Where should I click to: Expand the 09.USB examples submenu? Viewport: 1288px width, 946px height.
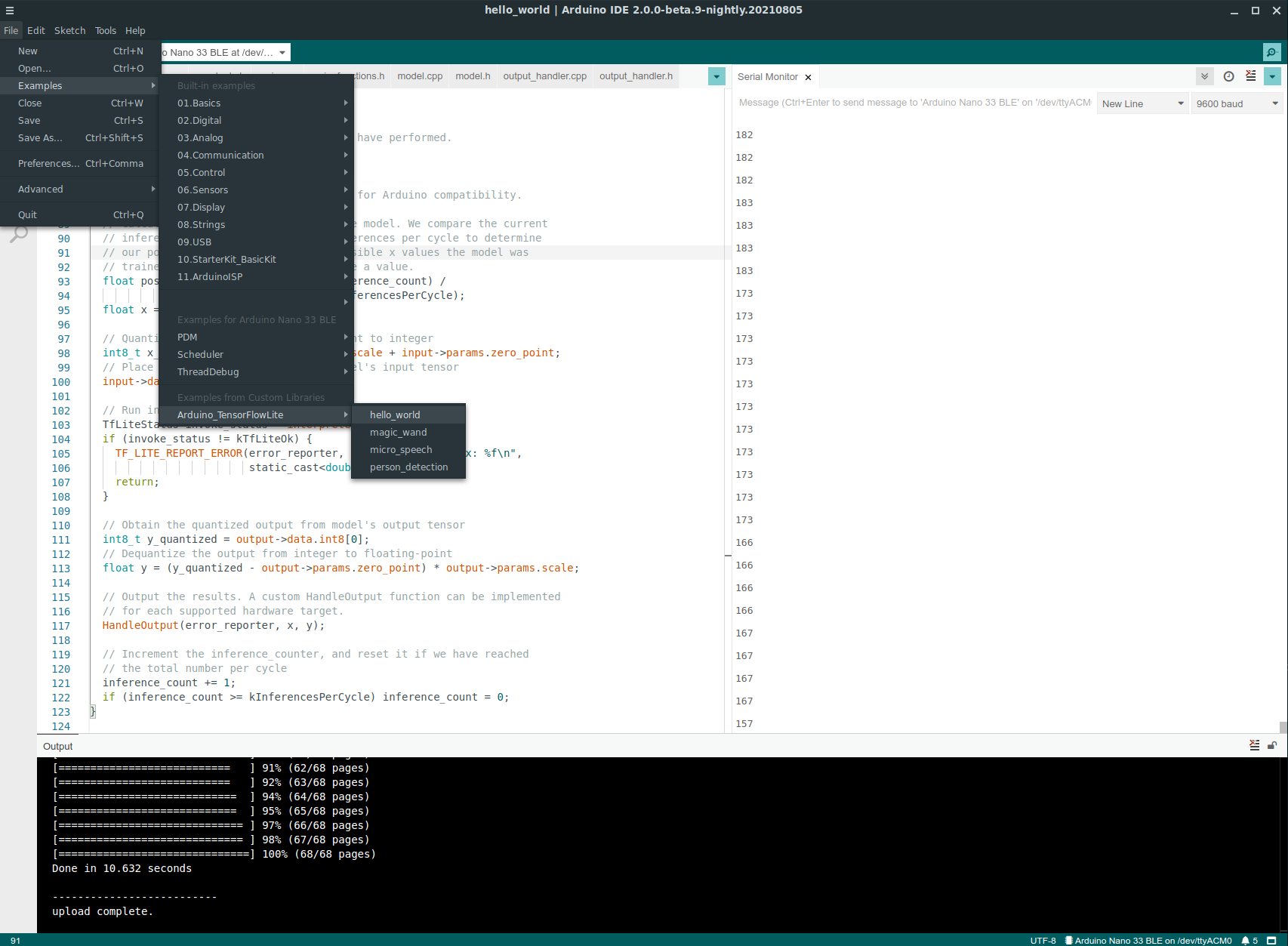click(256, 242)
